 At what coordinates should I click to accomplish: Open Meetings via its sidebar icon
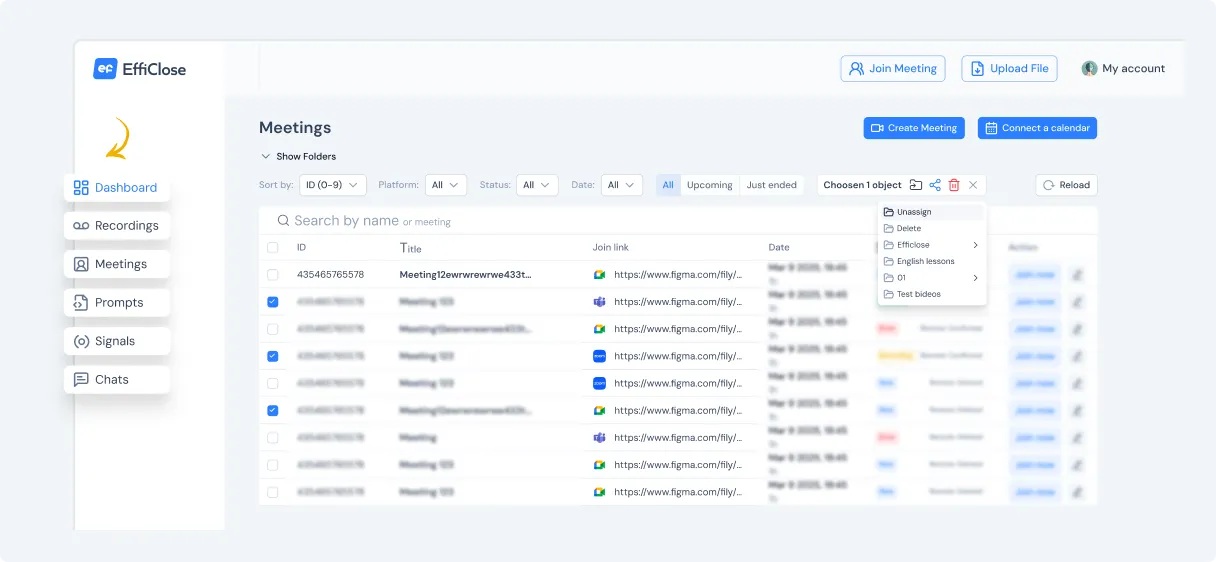pos(81,264)
